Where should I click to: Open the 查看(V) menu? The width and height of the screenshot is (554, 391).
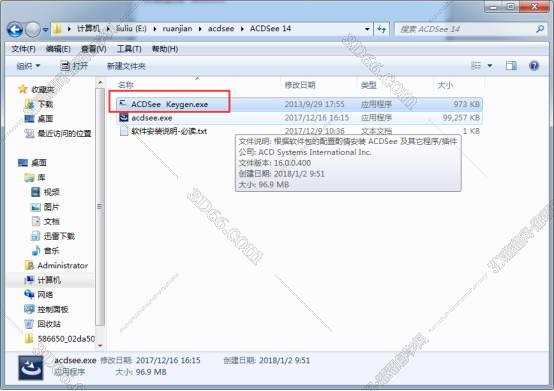pos(94,49)
